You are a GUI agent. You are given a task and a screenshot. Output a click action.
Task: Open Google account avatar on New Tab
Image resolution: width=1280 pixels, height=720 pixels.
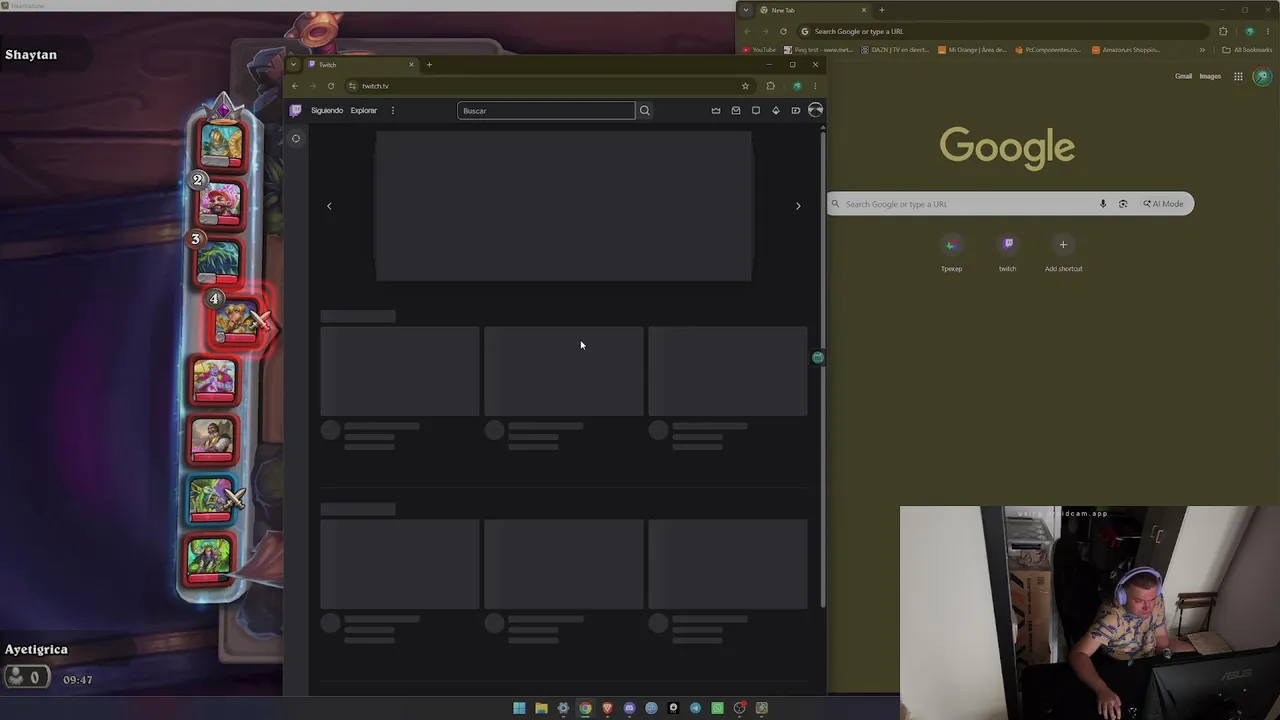[1262, 76]
